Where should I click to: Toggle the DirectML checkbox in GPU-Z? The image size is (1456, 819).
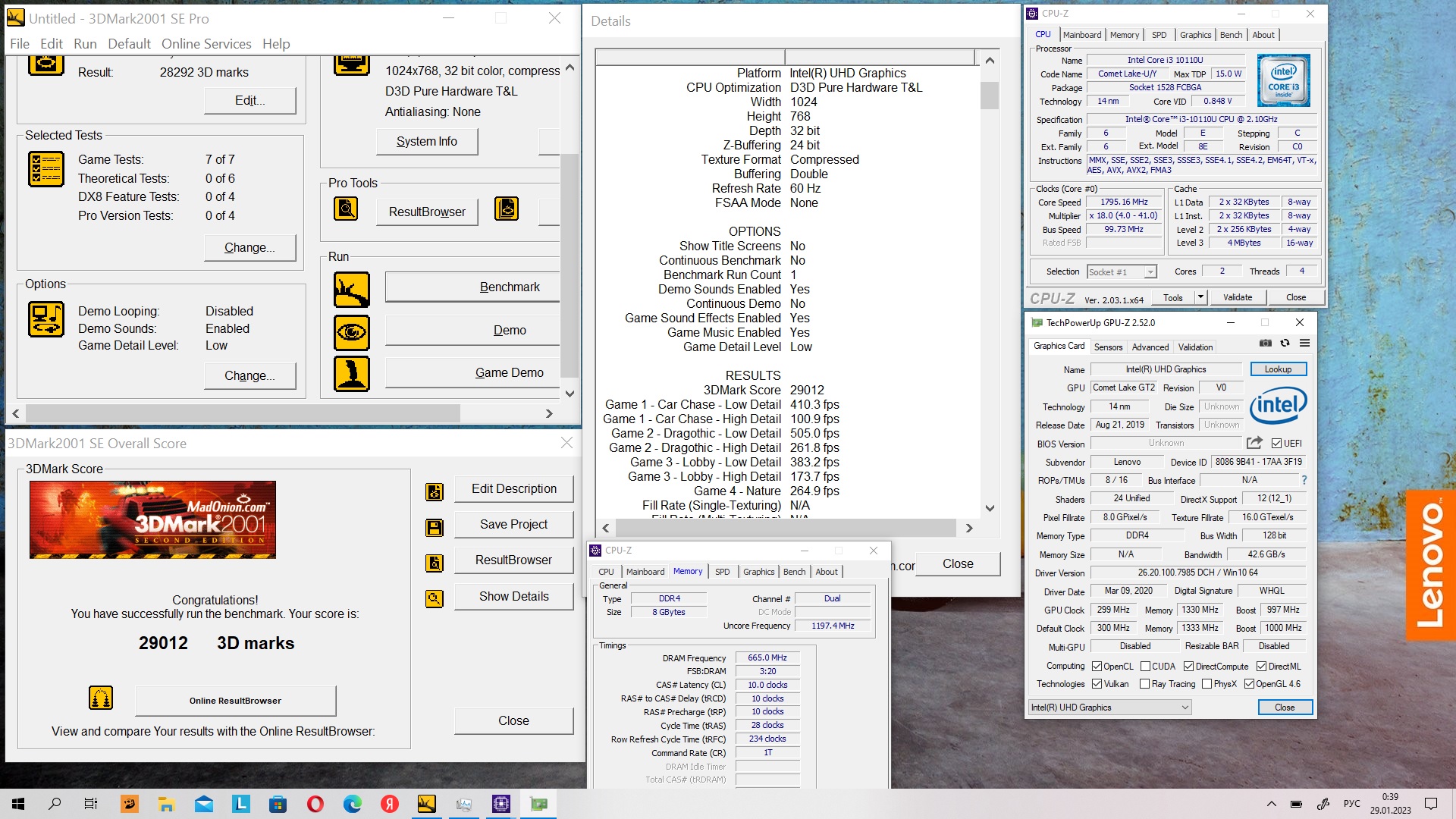click(x=1261, y=667)
